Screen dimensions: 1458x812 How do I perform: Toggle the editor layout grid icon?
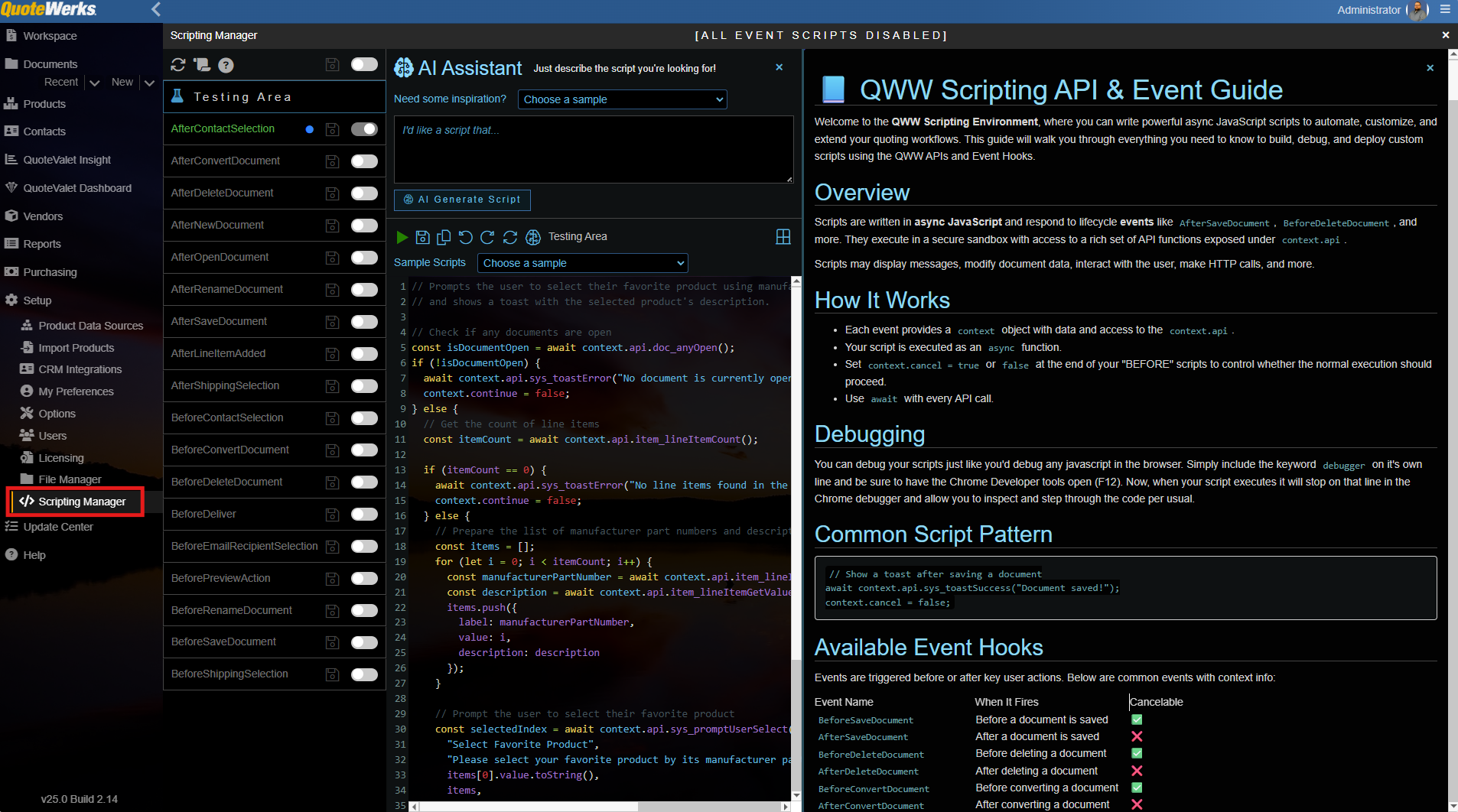pos(783,237)
